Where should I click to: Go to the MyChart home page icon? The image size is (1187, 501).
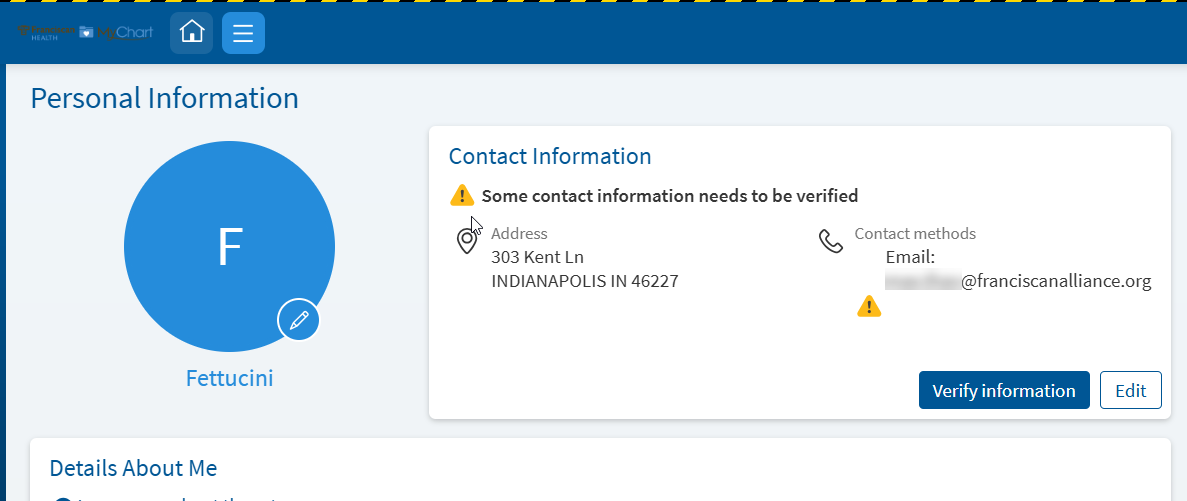tap(192, 33)
